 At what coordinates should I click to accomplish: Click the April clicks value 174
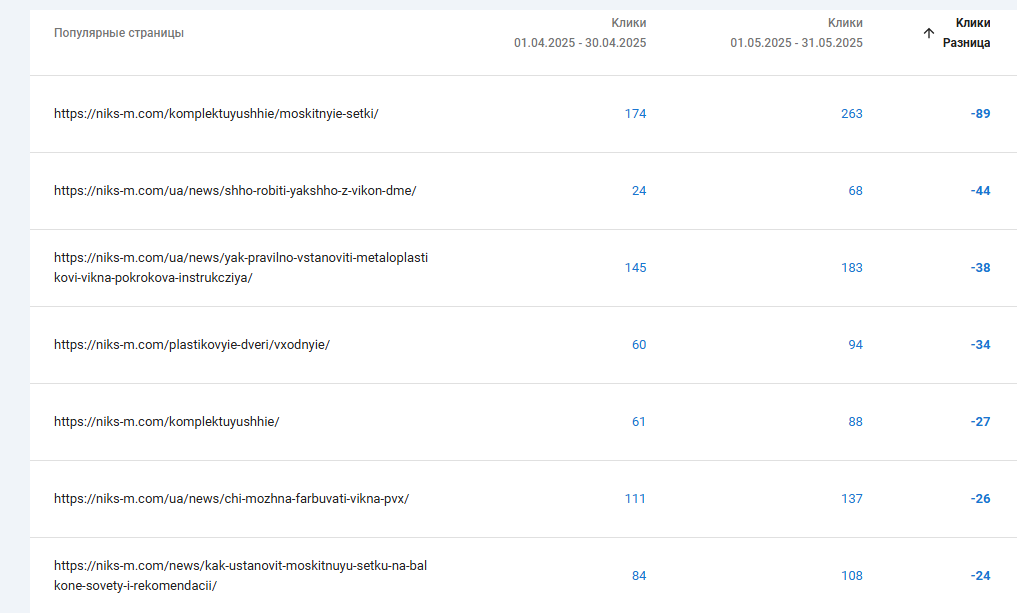[x=635, y=114]
